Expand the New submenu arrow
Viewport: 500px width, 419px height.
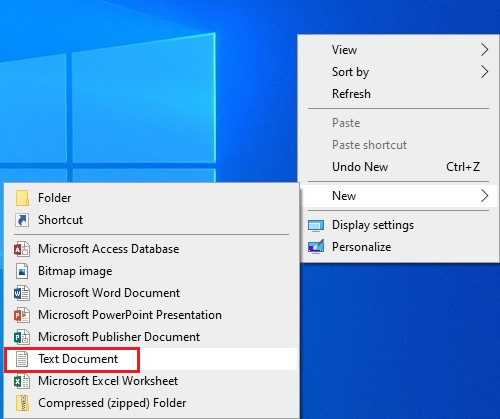point(485,196)
